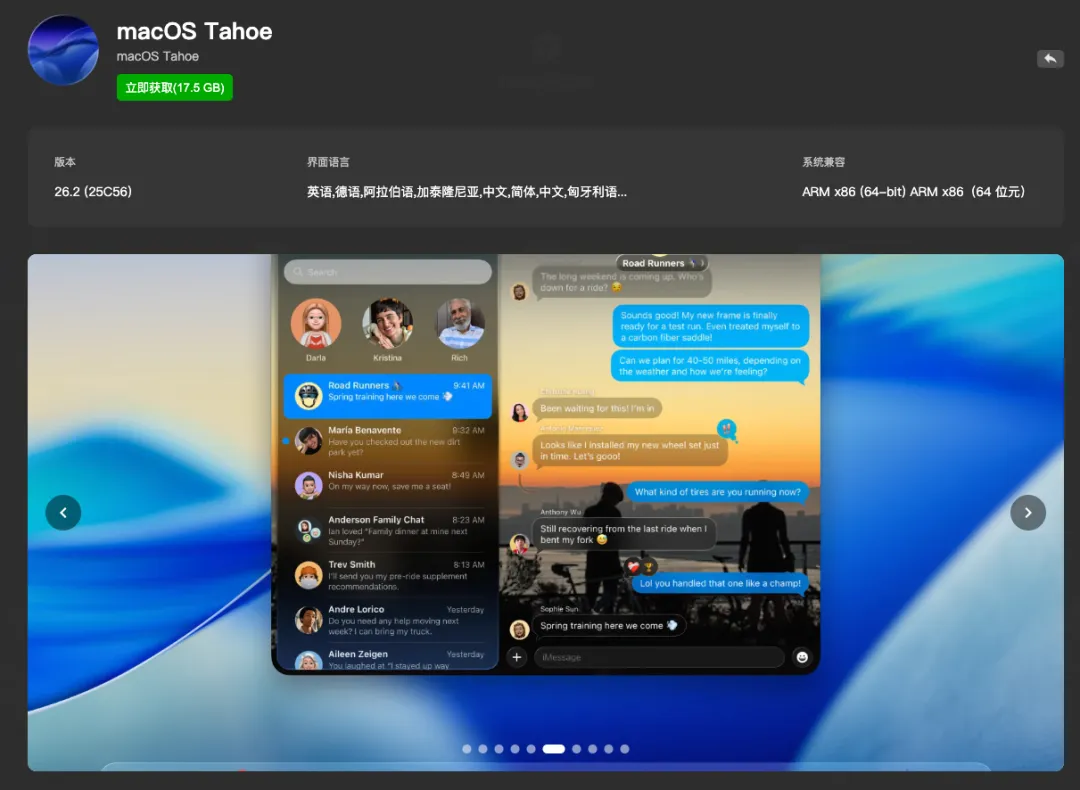Image resolution: width=1080 pixels, height=790 pixels.
Task: Select the fifth carousel page dot
Action: [531, 749]
